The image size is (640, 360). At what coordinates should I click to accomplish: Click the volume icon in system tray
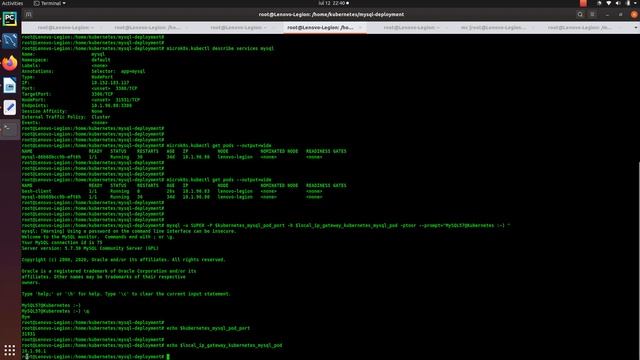(x=618, y=3)
